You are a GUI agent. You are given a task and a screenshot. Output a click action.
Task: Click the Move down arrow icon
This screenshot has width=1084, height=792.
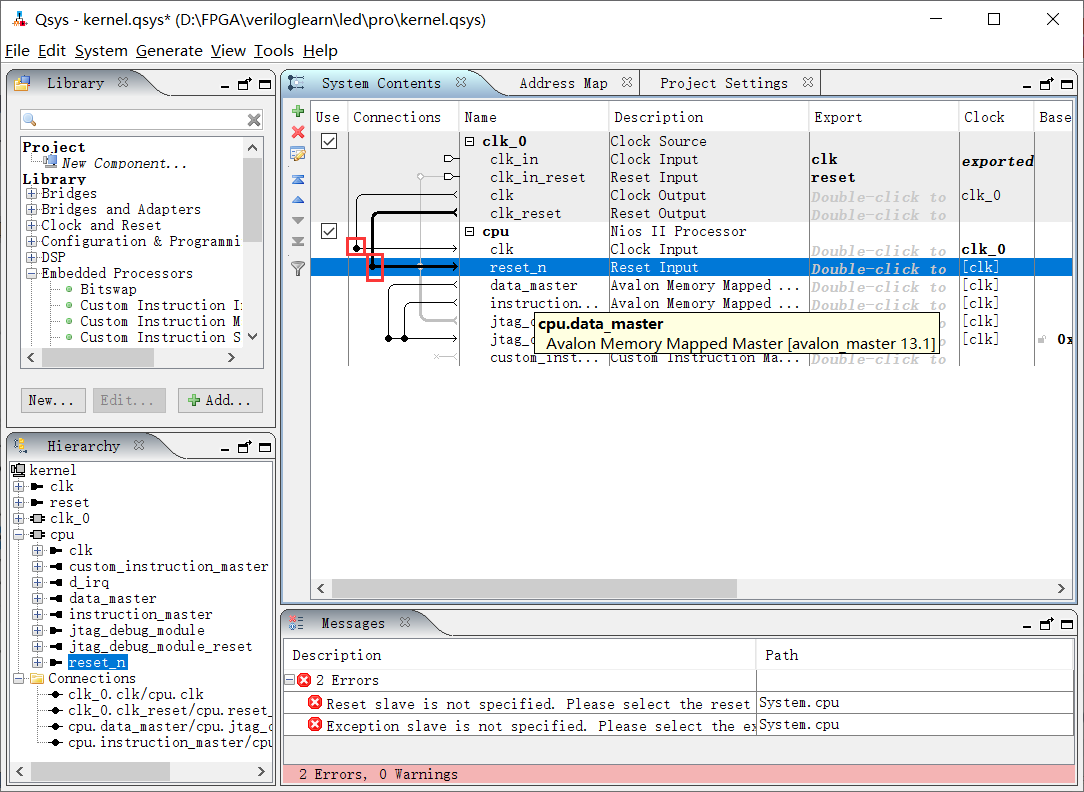point(298,220)
